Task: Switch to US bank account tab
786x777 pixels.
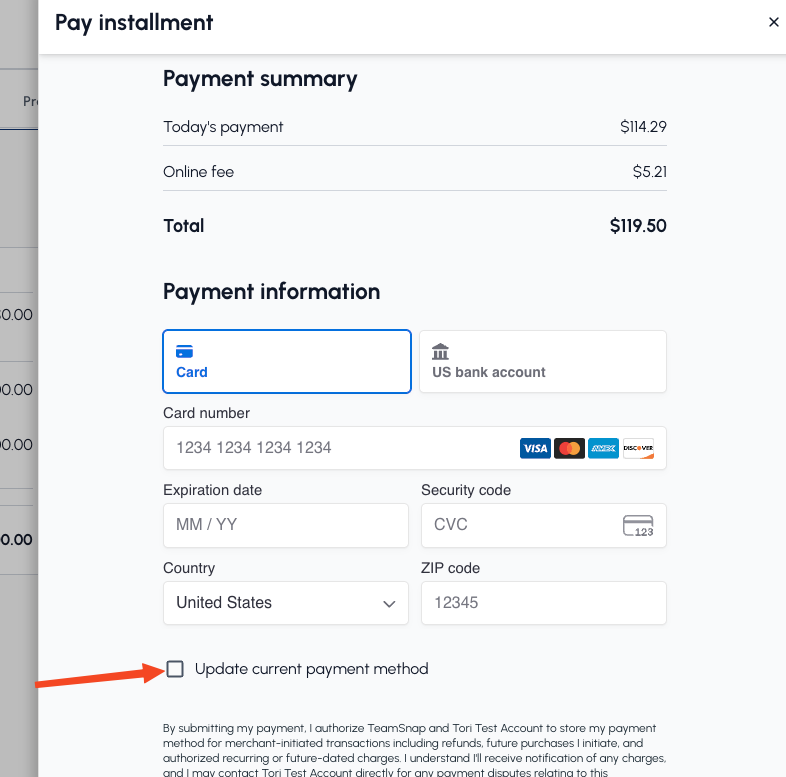Action: tap(542, 362)
